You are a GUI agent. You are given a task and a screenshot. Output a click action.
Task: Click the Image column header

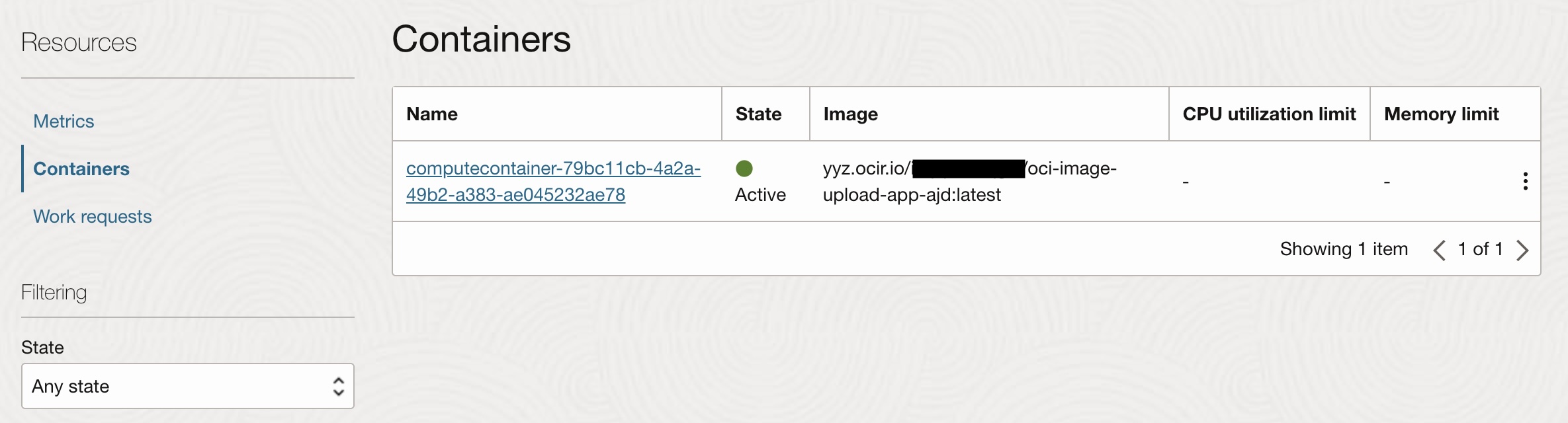[850, 114]
